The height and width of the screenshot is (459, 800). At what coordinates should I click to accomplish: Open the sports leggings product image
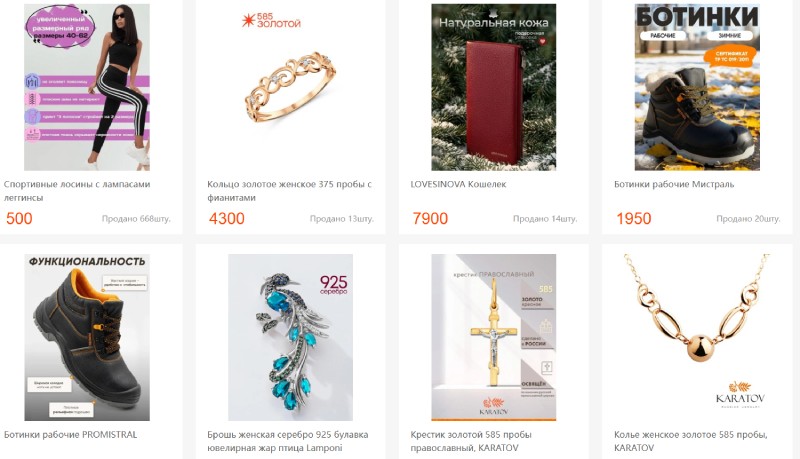point(87,87)
